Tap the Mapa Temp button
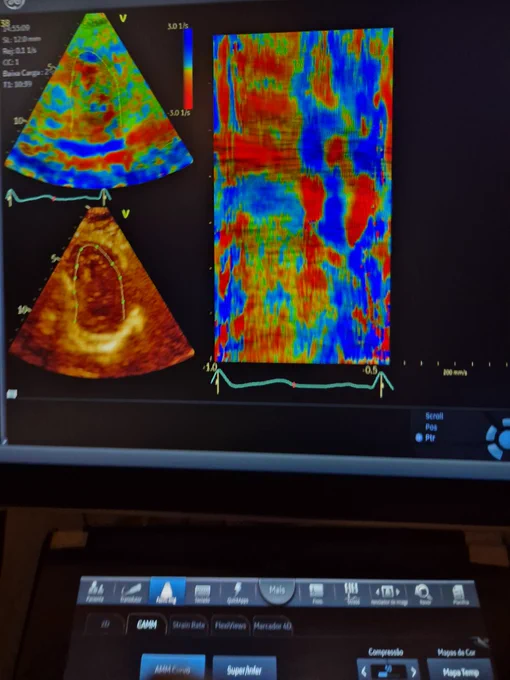 (x=461, y=670)
